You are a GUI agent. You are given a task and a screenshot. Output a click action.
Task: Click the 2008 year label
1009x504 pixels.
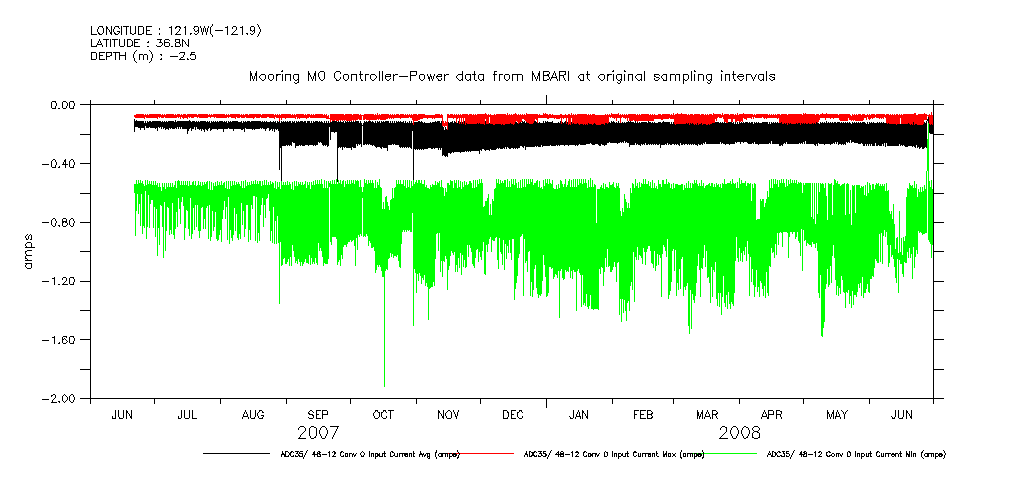pyautogui.click(x=739, y=433)
